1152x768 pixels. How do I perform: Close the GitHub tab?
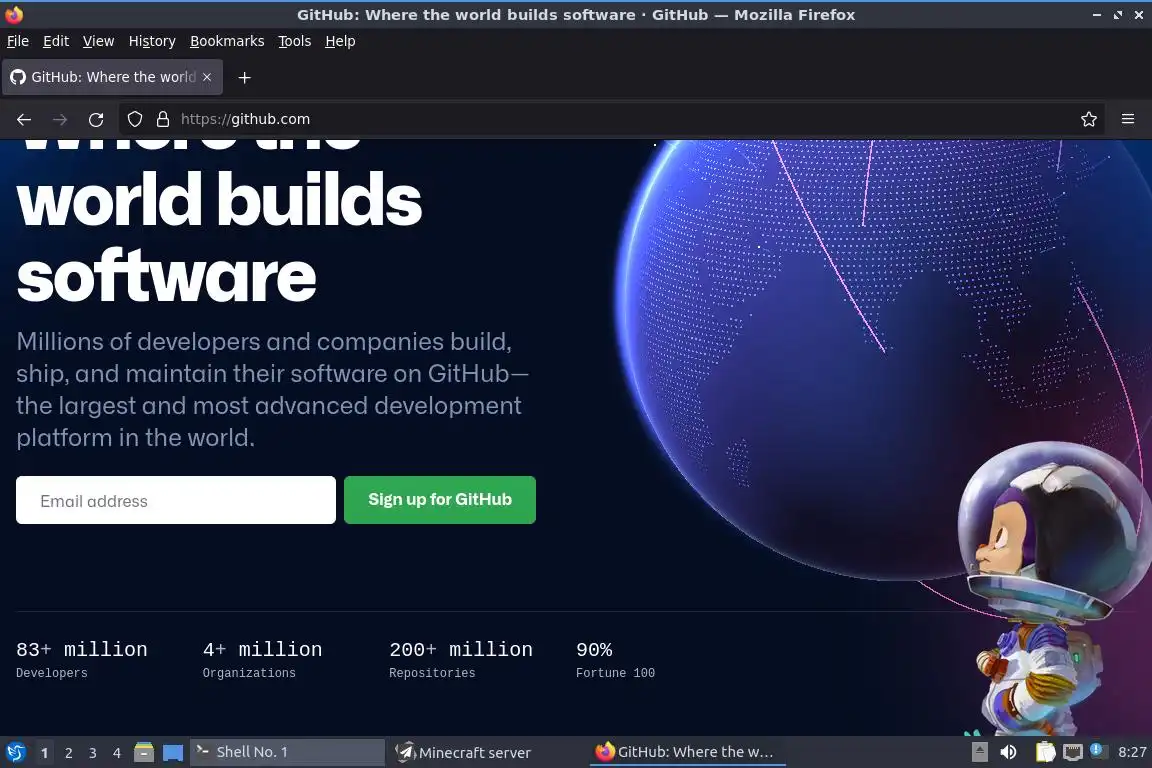coord(207,76)
